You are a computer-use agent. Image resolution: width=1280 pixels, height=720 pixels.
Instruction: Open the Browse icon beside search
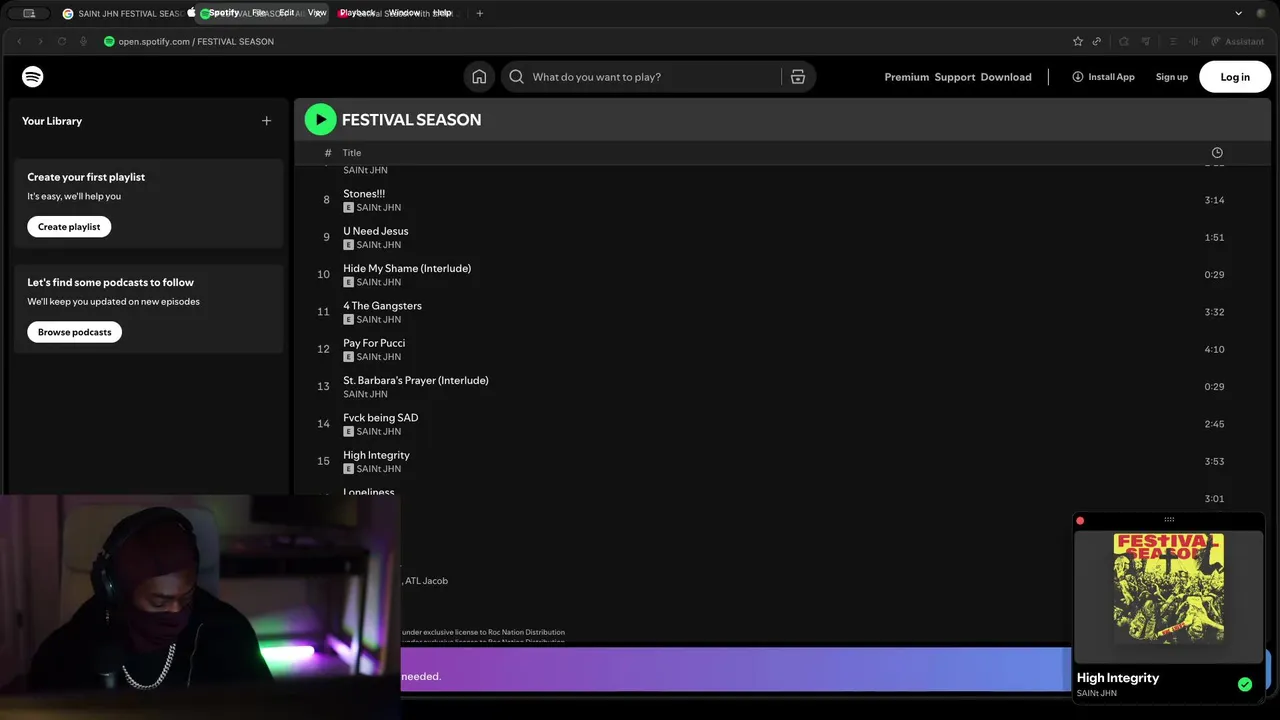coord(797,77)
